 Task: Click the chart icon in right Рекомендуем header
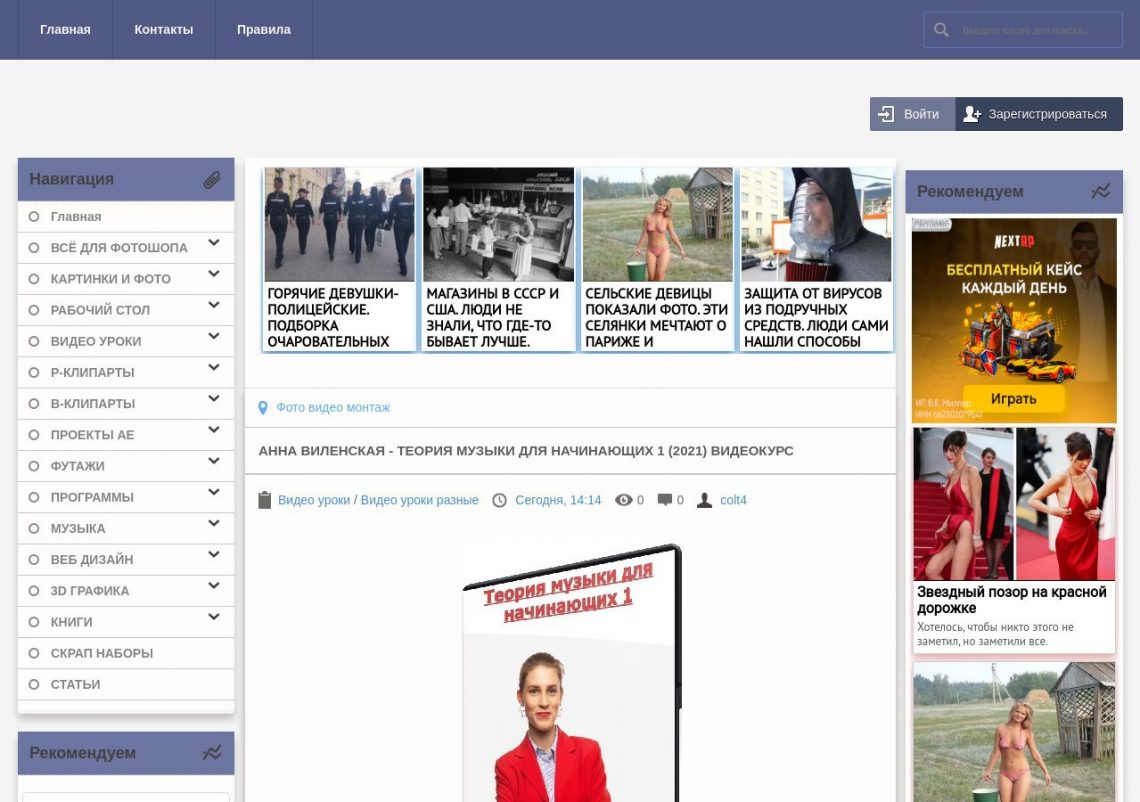[1100, 191]
